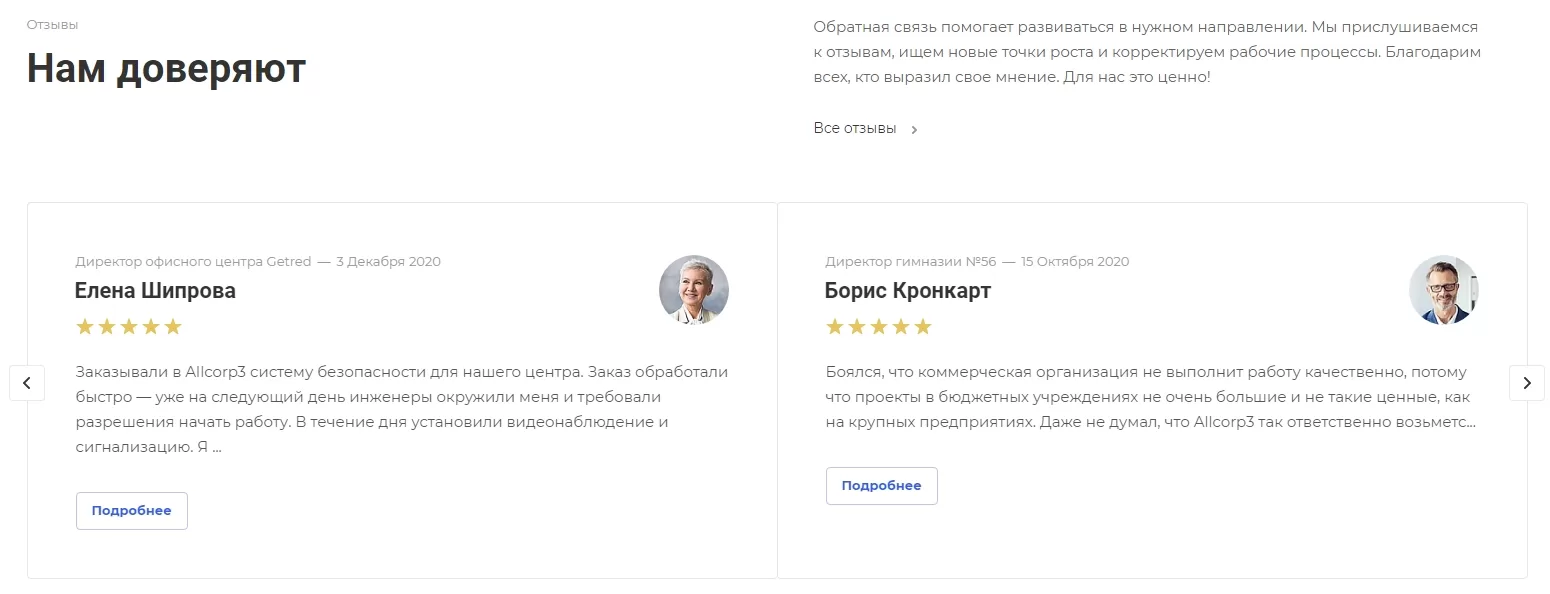Click Елена Шипрова's avatar photo

694,290
